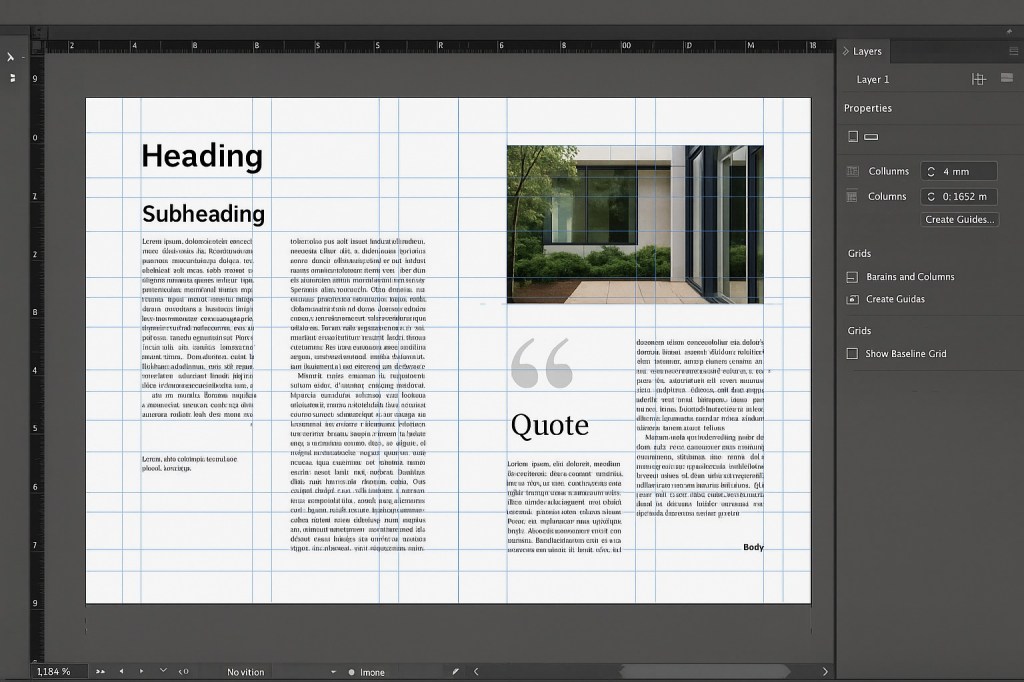Select the portrait page orientation icon

(852, 135)
